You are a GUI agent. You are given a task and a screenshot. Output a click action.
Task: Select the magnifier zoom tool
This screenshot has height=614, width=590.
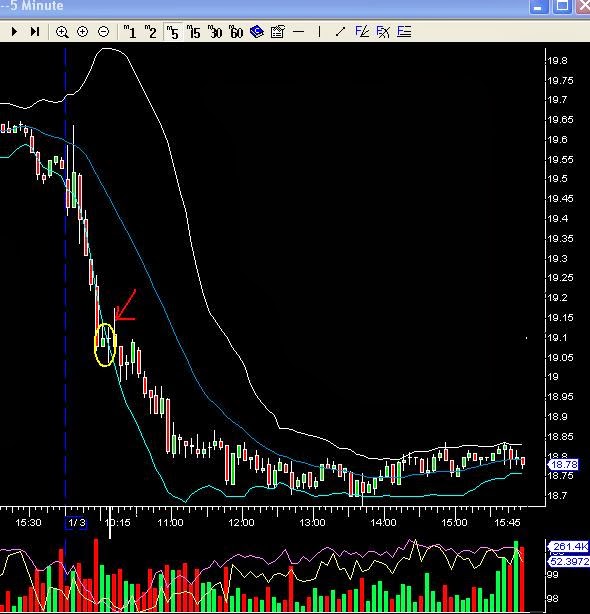[62, 32]
